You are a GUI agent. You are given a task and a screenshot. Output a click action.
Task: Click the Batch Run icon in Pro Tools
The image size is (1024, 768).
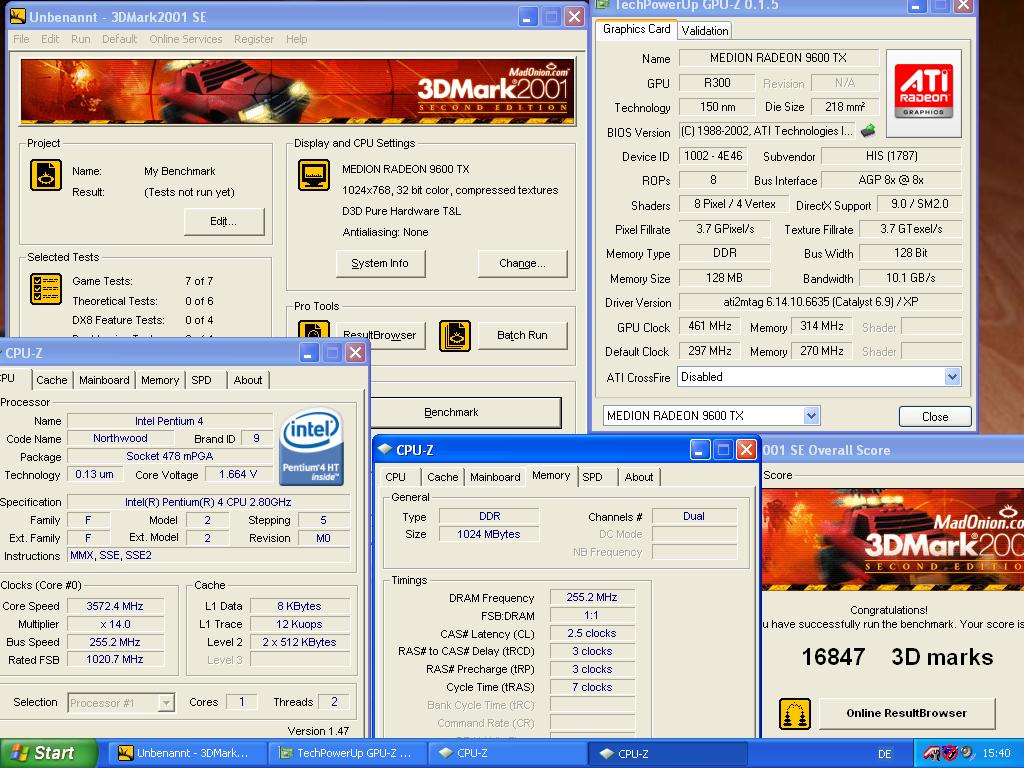point(455,336)
